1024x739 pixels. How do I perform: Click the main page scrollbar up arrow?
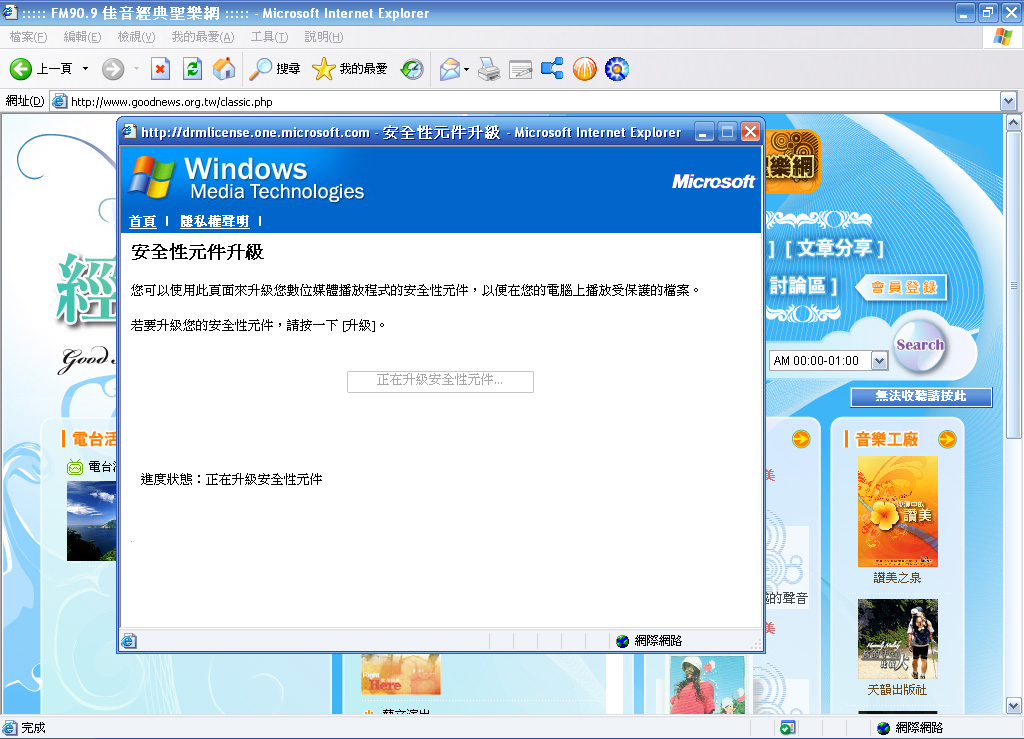point(1014,122)
